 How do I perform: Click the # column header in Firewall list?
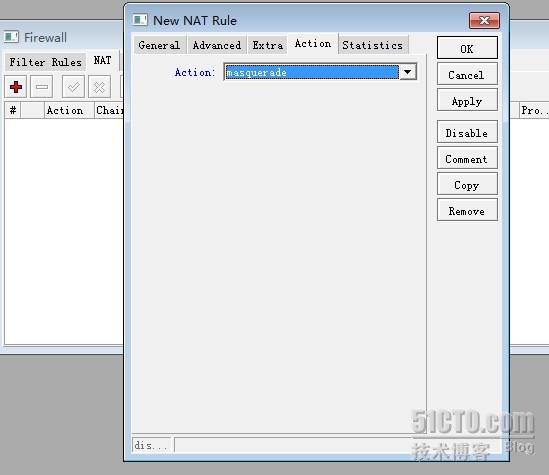(13, 110)
